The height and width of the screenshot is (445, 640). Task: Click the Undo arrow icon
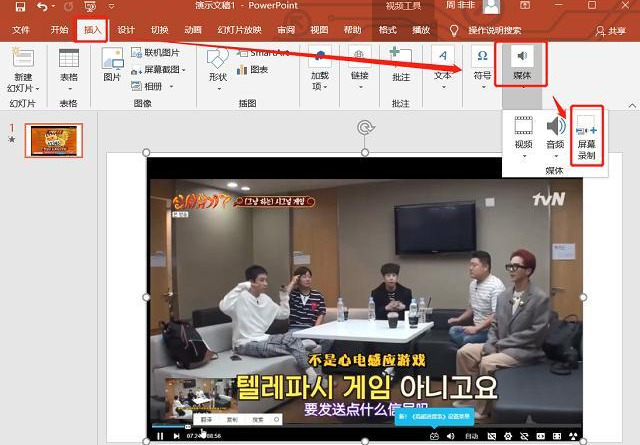click(42, 6)
